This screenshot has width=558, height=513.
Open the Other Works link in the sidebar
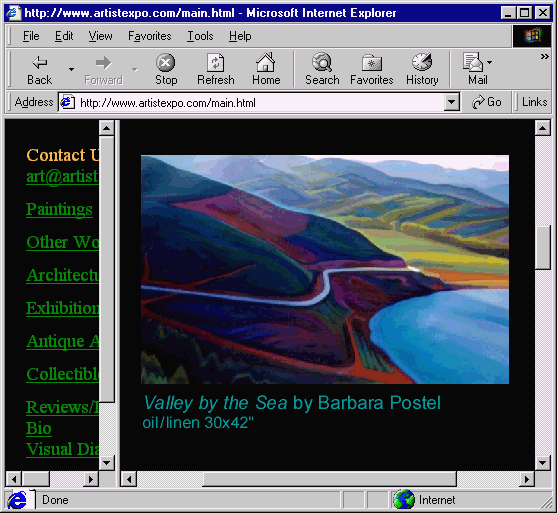click(x=63, y=242)
